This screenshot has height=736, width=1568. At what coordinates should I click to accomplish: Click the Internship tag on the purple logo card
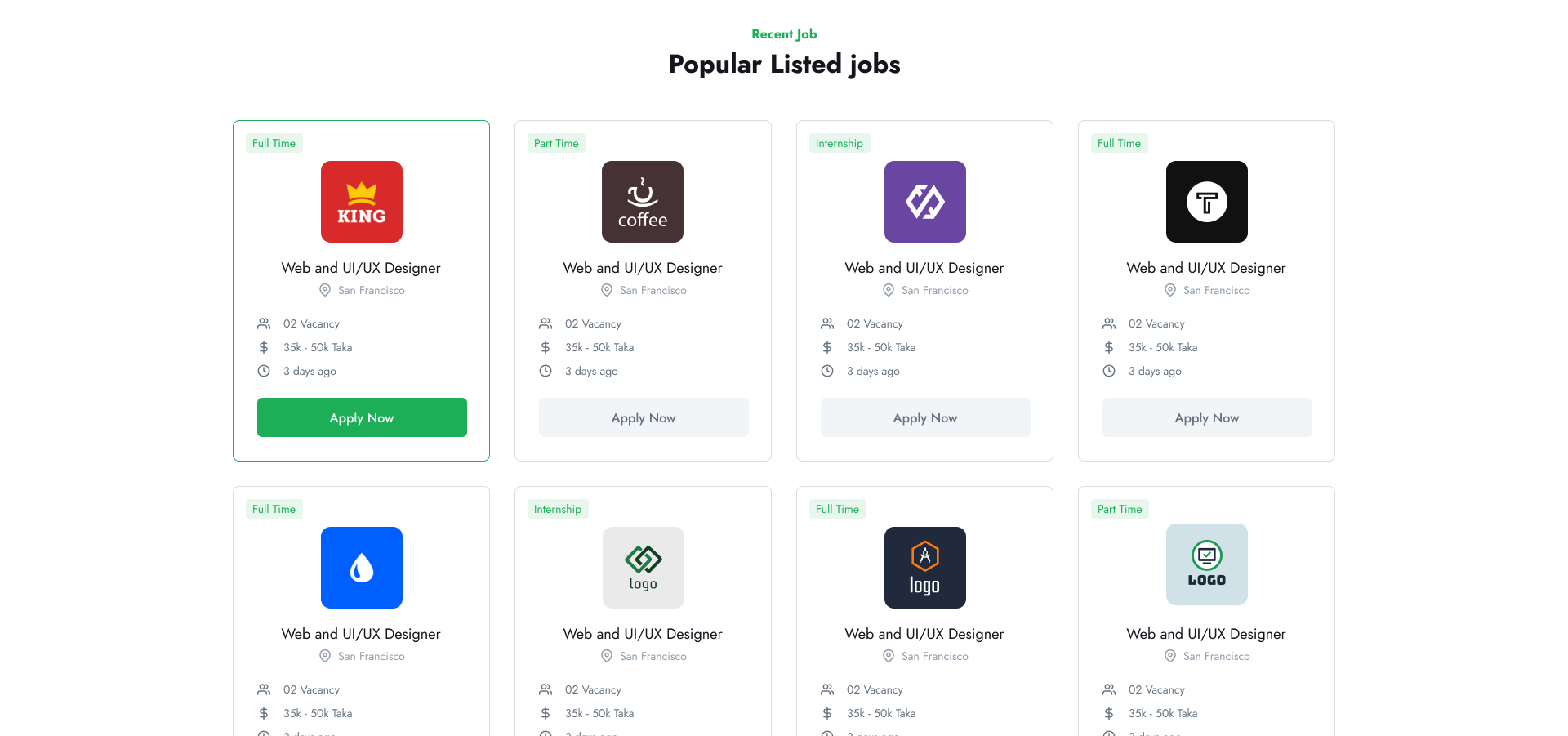click(x=839, y=143)
